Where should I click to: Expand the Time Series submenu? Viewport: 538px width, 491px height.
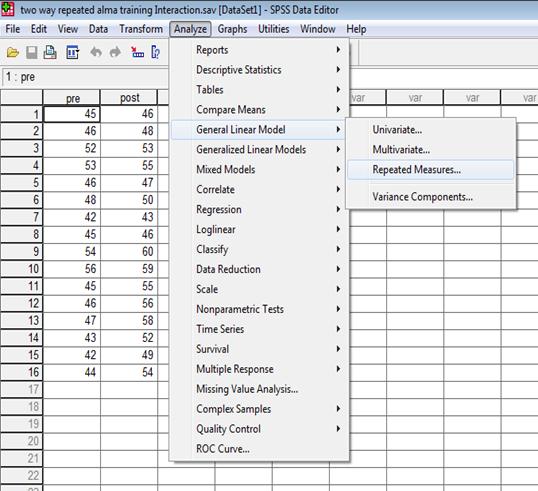coord(260,329)
